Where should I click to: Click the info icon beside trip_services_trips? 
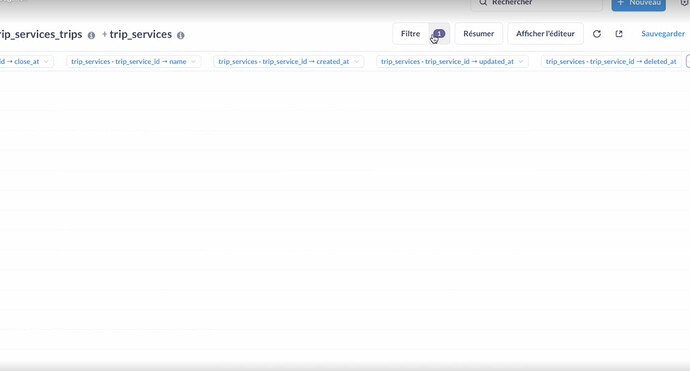coord(91,35)
